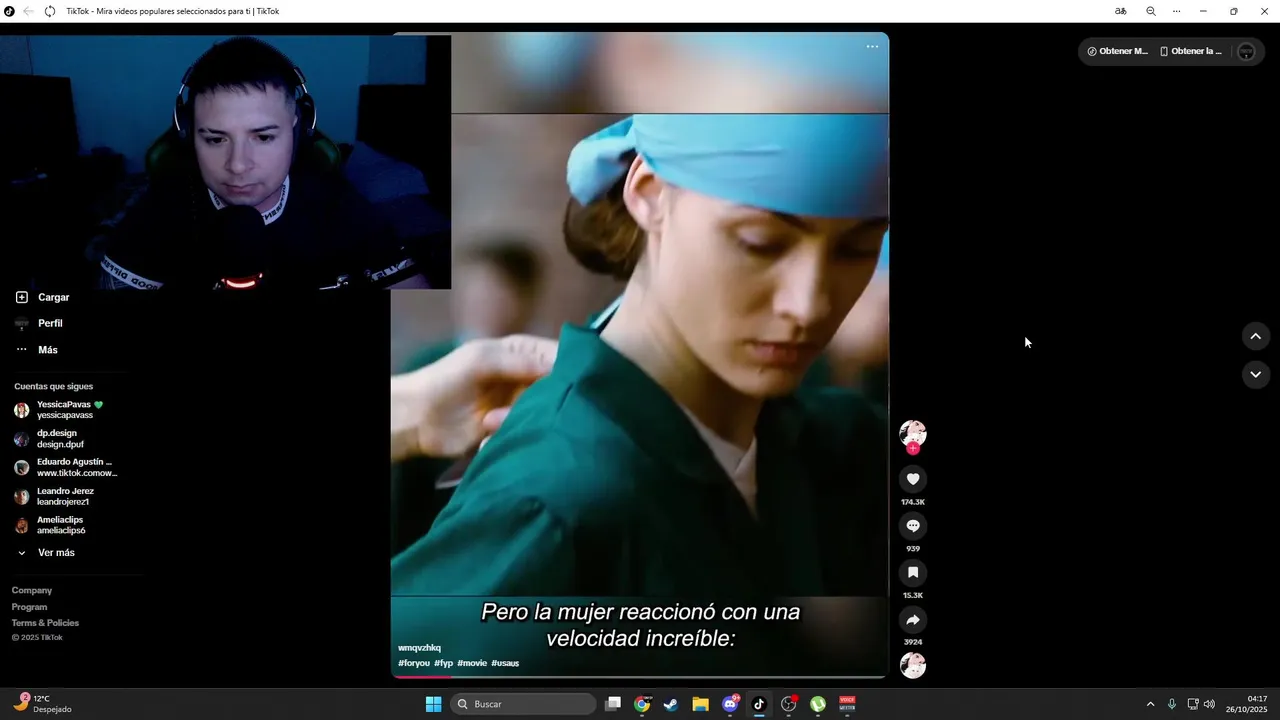Click #foryou hashtag
The height and width of the screenshot is (720, 1280).
pyautogui.click(x=414, y=663)
